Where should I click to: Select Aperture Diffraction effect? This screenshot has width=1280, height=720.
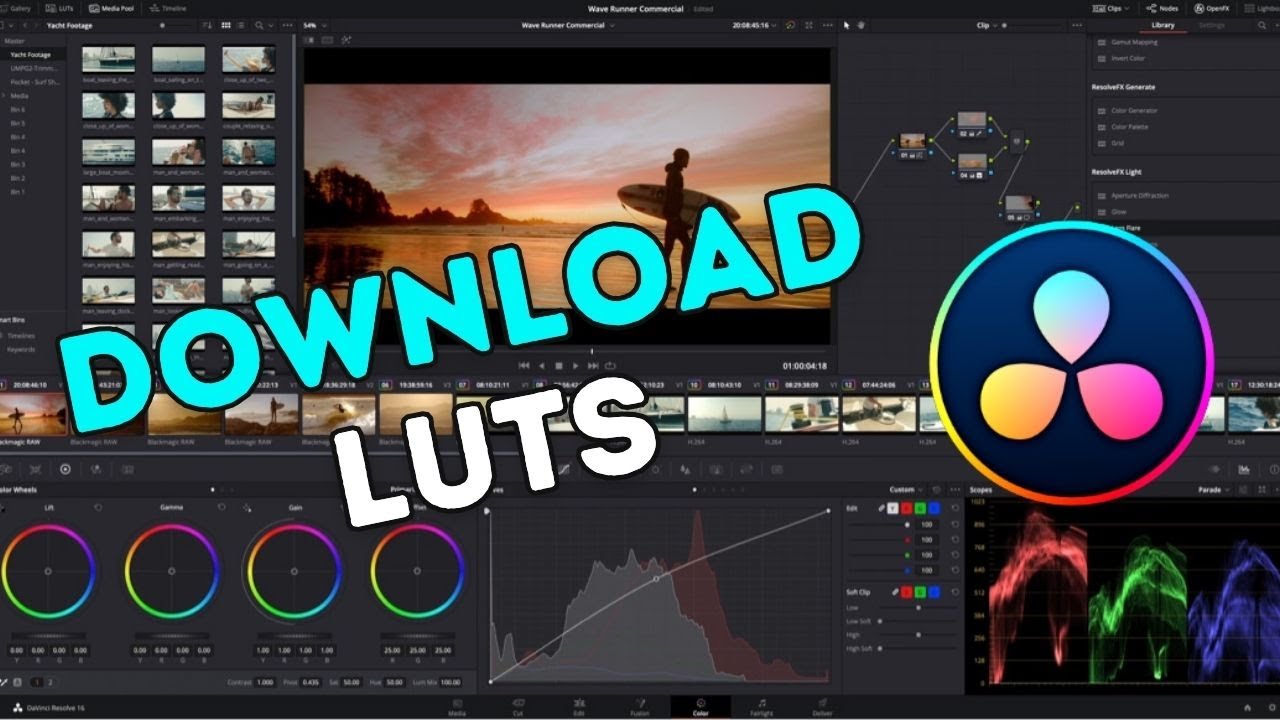pyautogui.click(x=1138, y=196)
